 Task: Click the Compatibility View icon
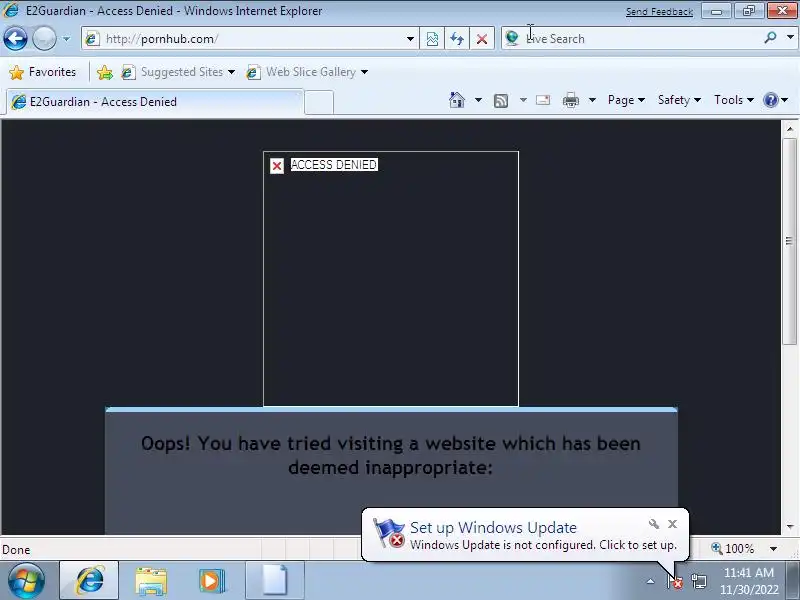pyautogui.click(x=432, y=39)
